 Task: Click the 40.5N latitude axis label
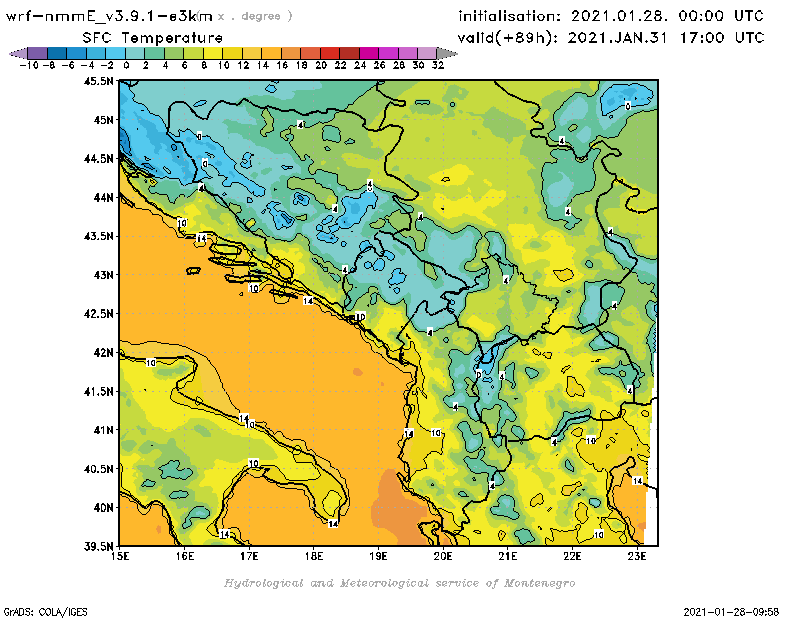(x=98, y=468)
